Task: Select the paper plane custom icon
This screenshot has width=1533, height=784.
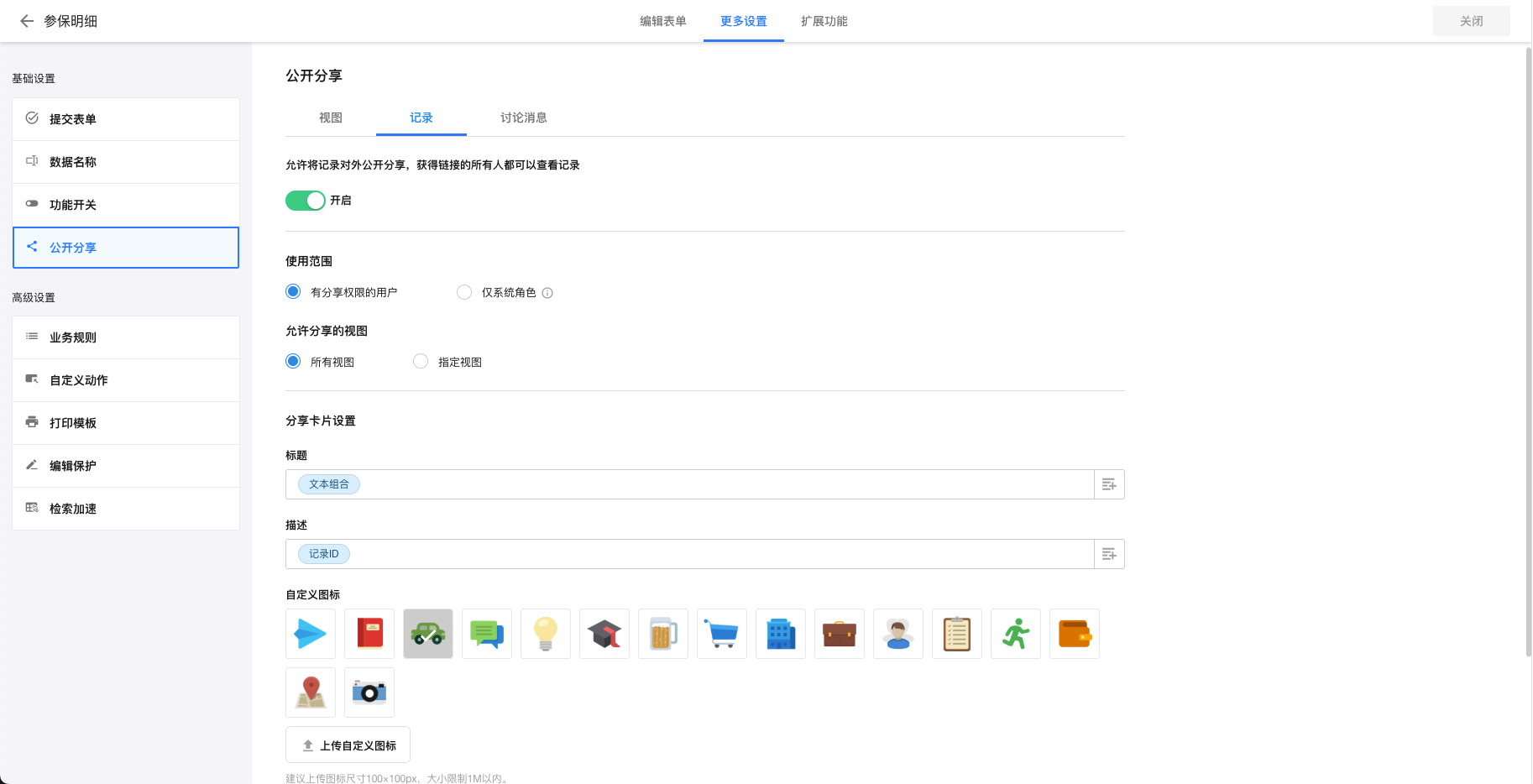Action: (x=311, y=634)
